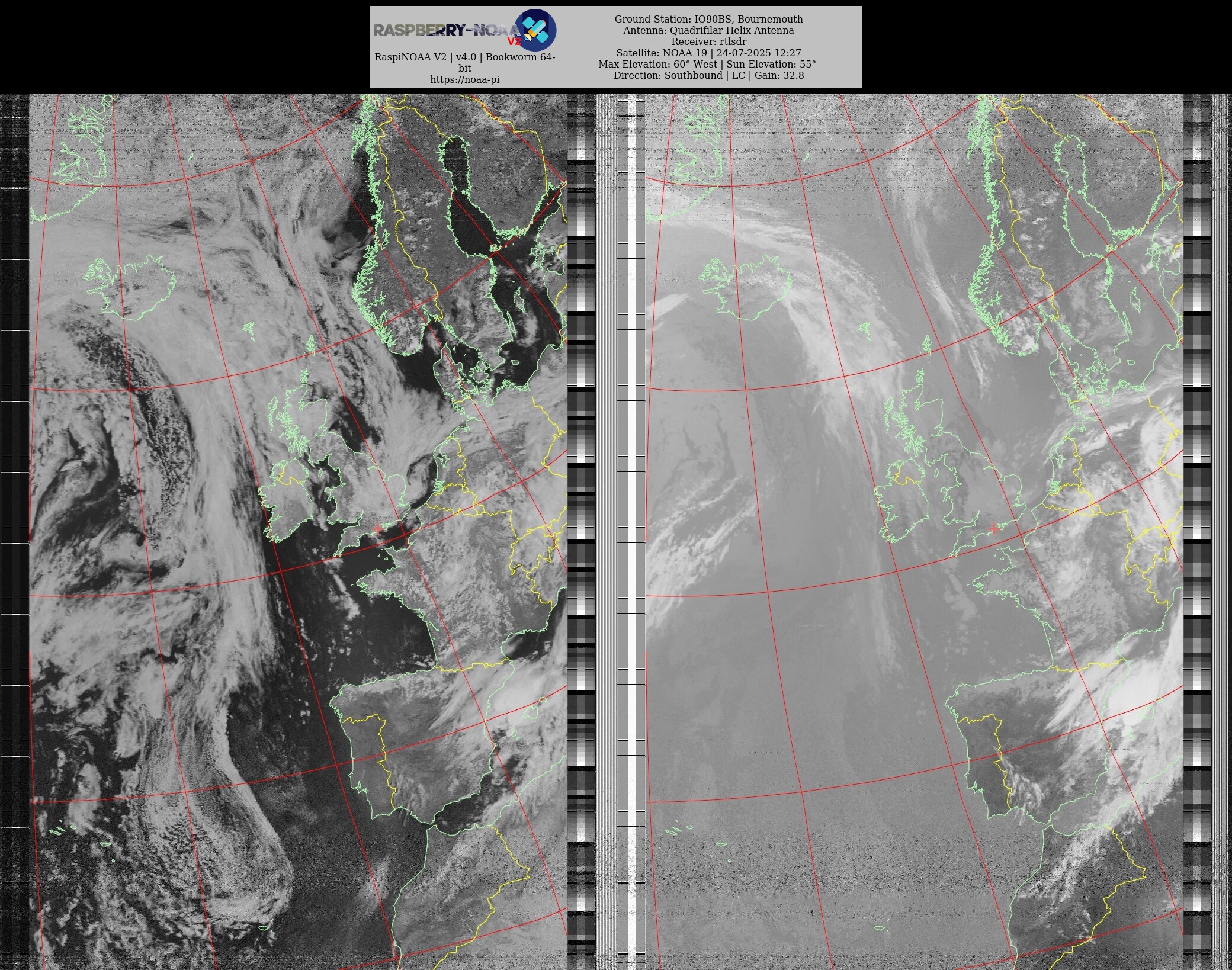Select the 'Receiver: rtlsdr' line

[708, 41]
